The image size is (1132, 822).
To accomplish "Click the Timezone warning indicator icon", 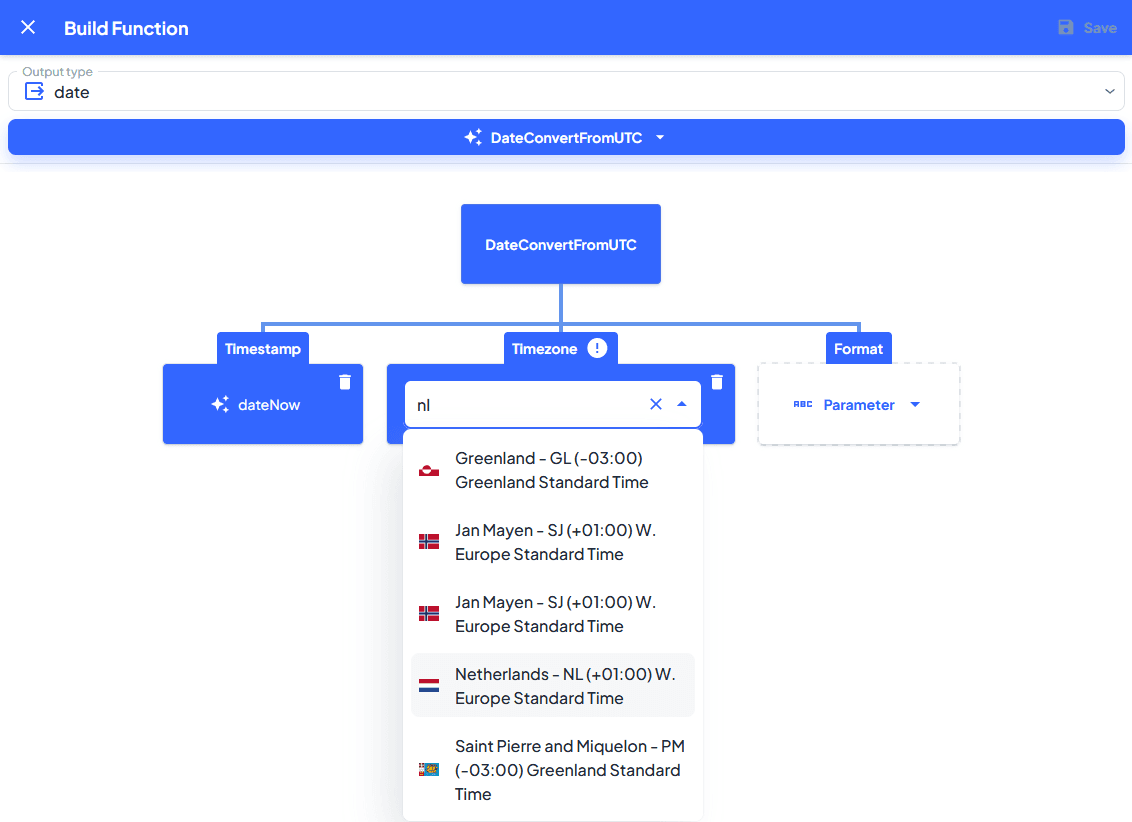I will 597,348.
